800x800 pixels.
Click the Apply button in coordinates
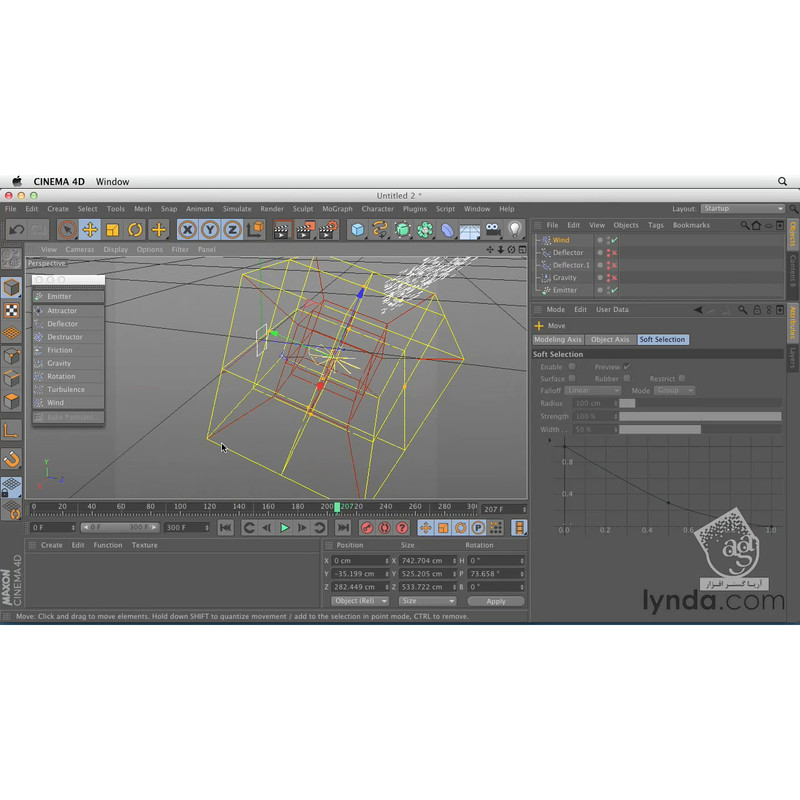[496, 601]
